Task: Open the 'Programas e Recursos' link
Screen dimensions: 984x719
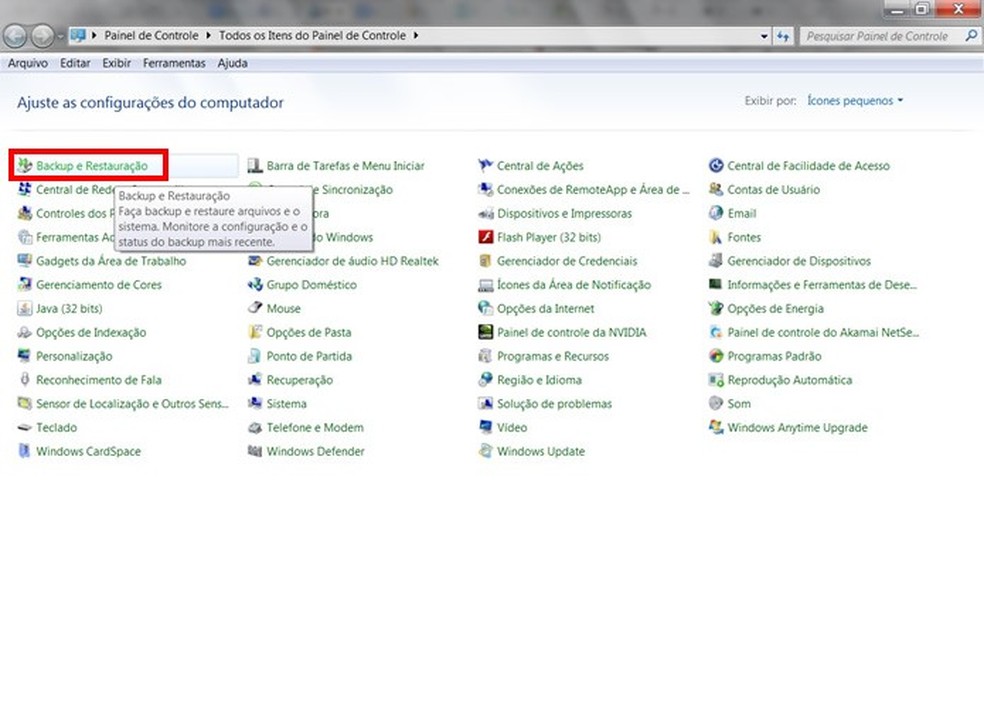Action: (552, 357)
